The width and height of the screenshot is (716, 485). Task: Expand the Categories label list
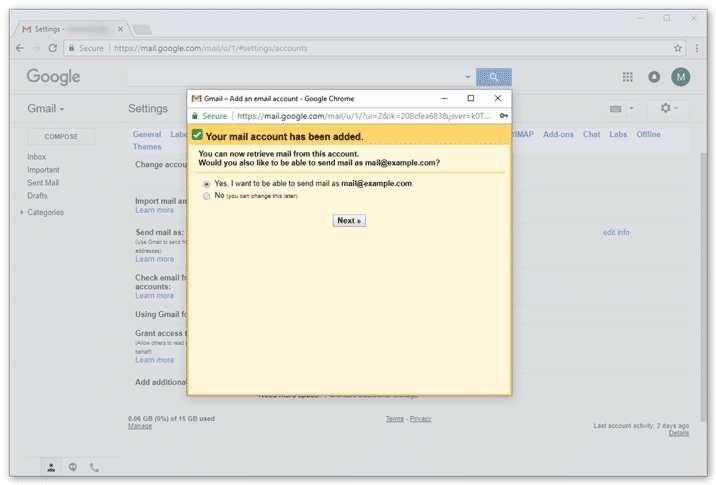(x=22, y=212)
